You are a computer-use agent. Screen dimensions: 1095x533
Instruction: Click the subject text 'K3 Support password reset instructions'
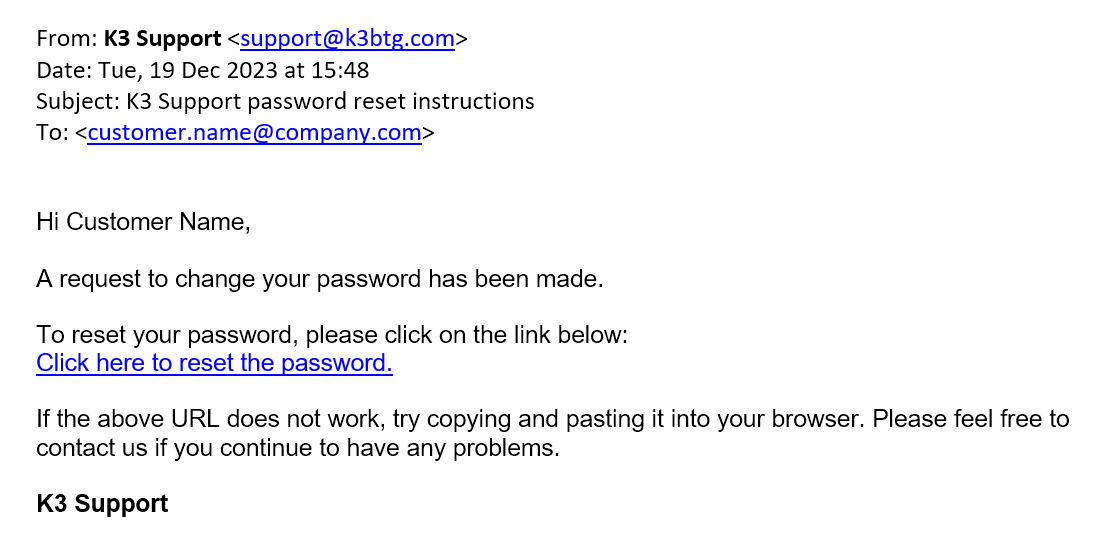(330, 101)
